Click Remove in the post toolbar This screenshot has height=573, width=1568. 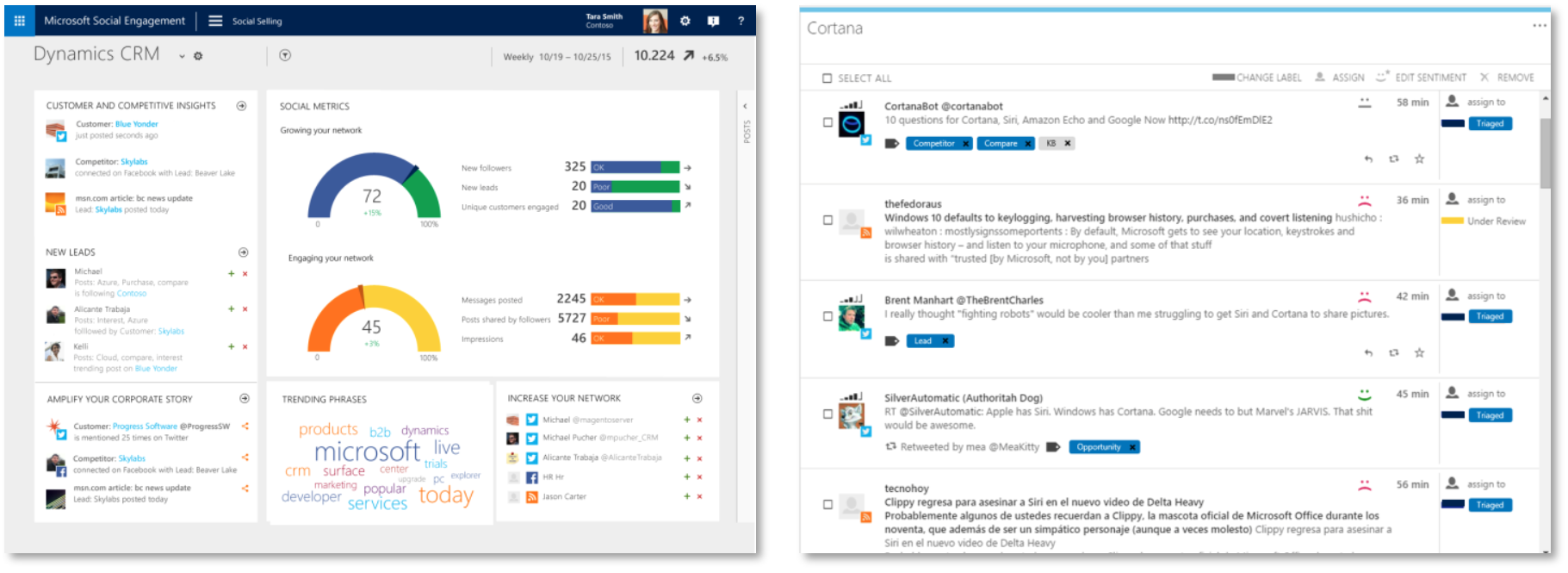click(1507, 78)
